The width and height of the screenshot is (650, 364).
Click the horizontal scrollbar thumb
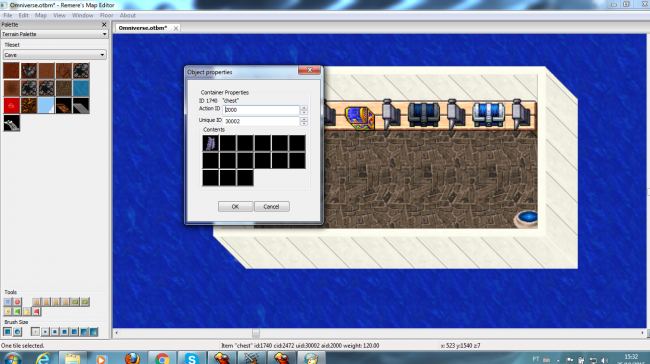[256, 333]
